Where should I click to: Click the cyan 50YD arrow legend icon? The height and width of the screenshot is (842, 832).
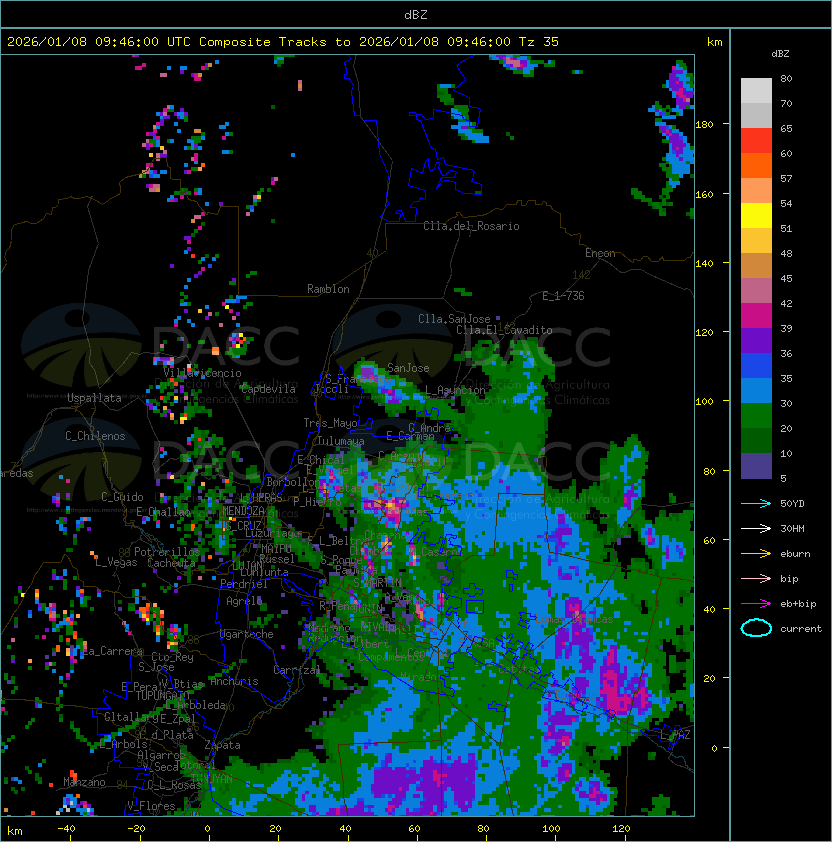(756, 504)
